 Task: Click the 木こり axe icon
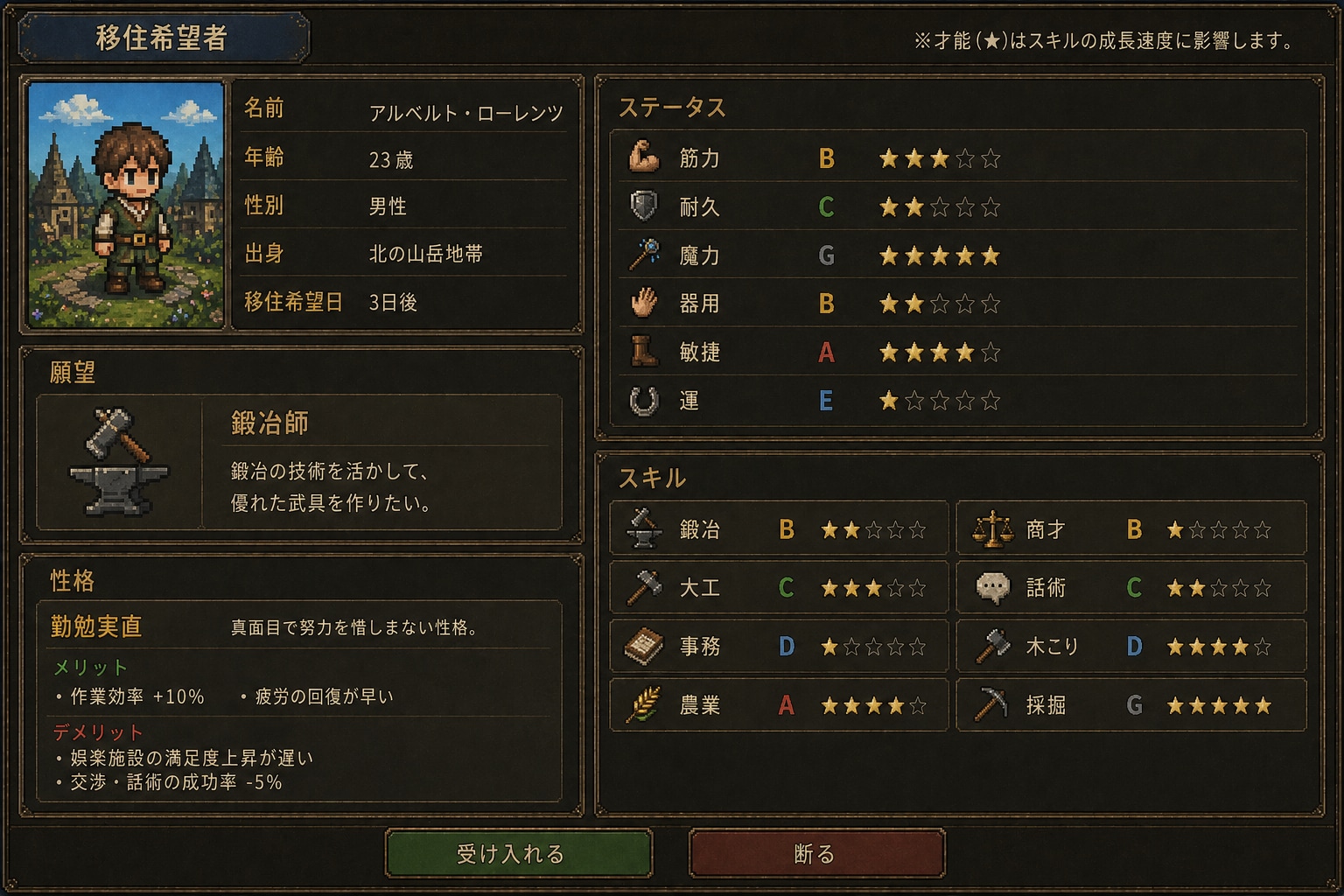[991, 647]
